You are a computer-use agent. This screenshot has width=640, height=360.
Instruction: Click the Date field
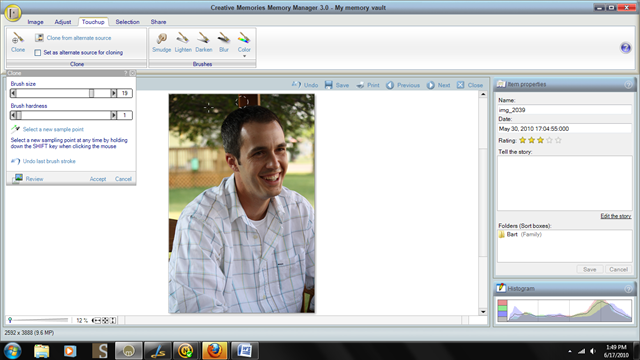coord(564,129)
